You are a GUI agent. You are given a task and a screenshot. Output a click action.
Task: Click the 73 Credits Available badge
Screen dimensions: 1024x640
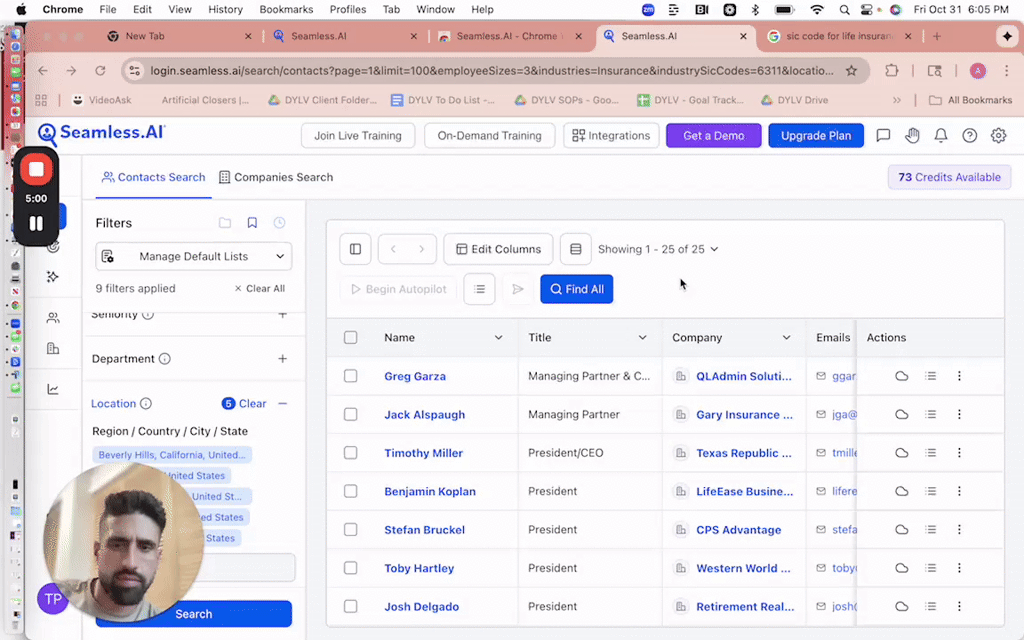tap(949, 177)
